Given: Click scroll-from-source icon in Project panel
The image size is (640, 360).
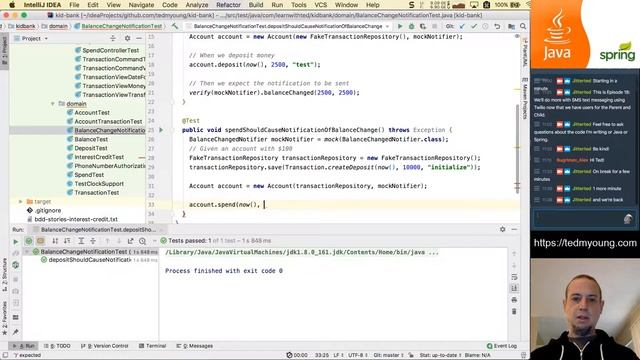Looking at the screenshot, I should coord(113,38).
